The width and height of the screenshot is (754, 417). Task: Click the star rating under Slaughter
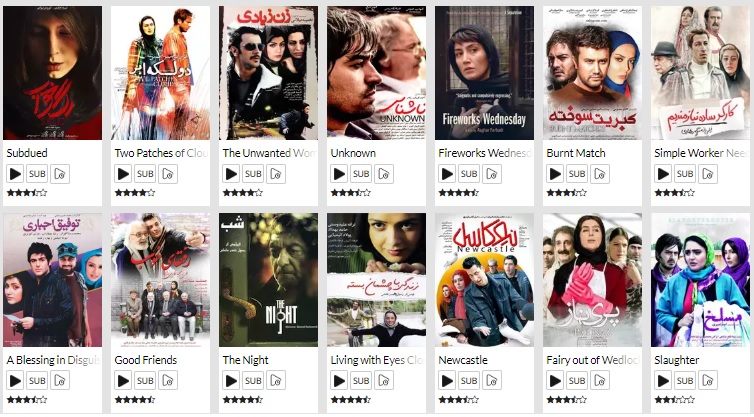675,400
